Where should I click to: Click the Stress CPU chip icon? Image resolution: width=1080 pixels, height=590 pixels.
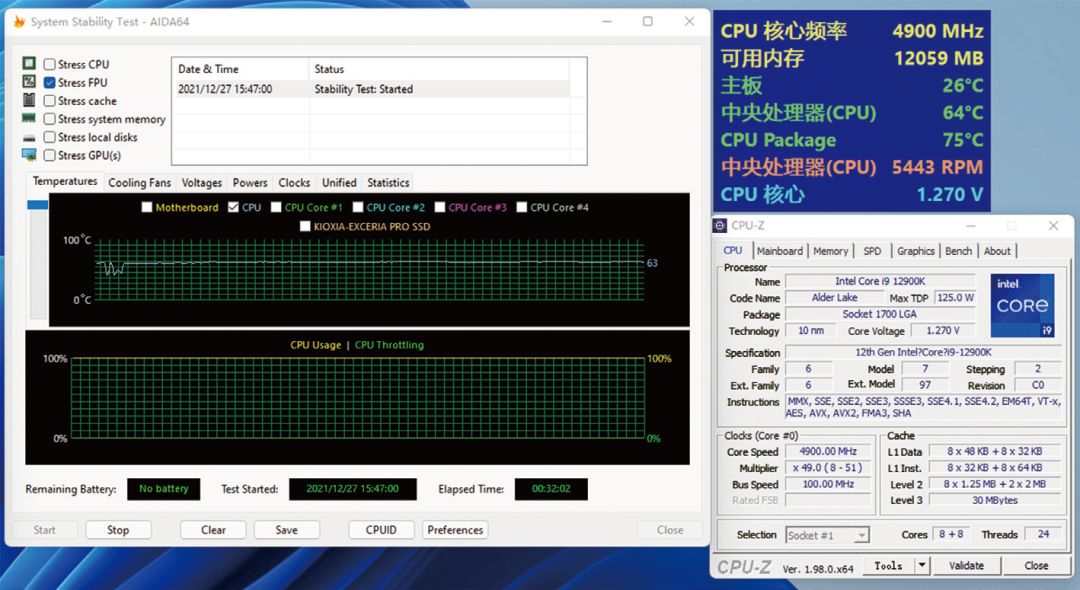tap(29, 64)
